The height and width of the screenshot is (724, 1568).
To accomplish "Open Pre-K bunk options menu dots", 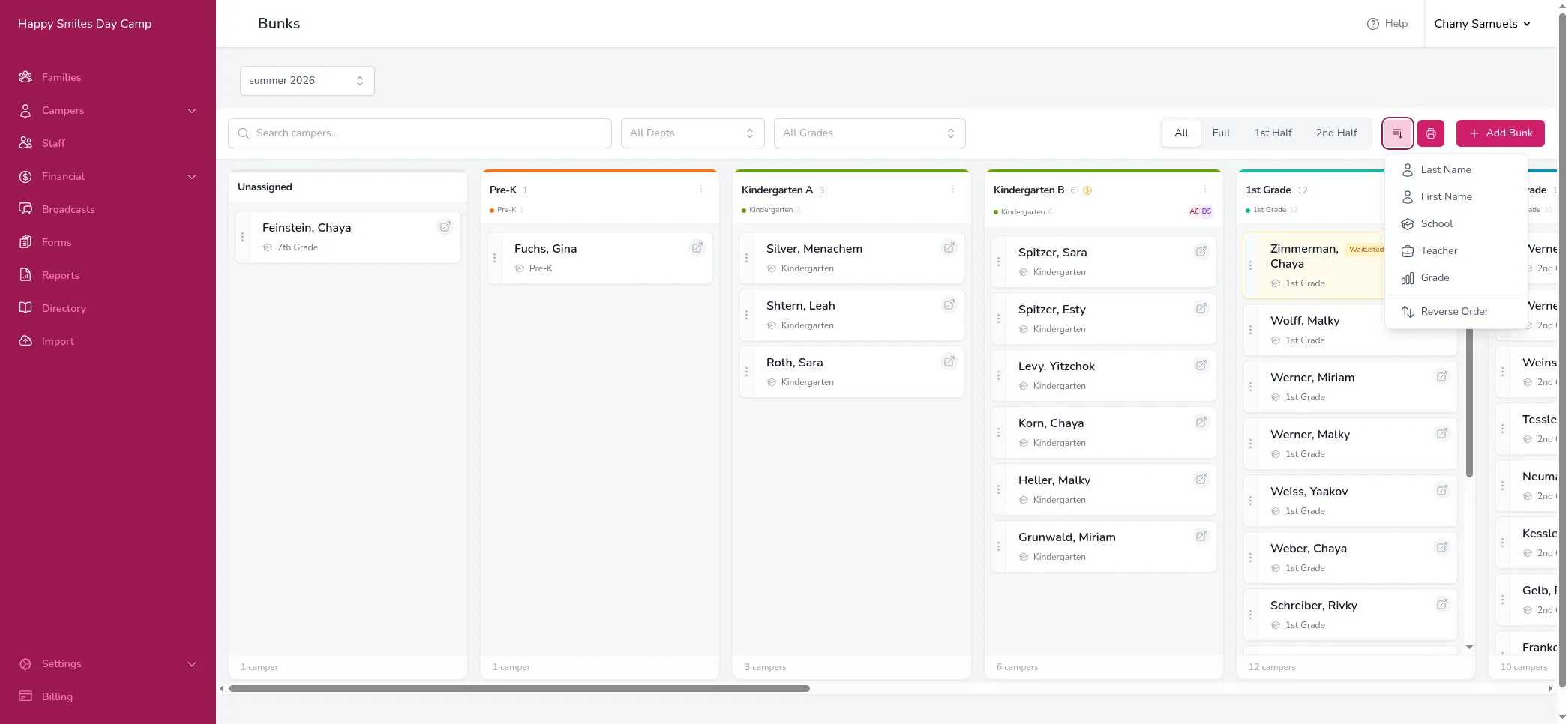I will (701, 190).
